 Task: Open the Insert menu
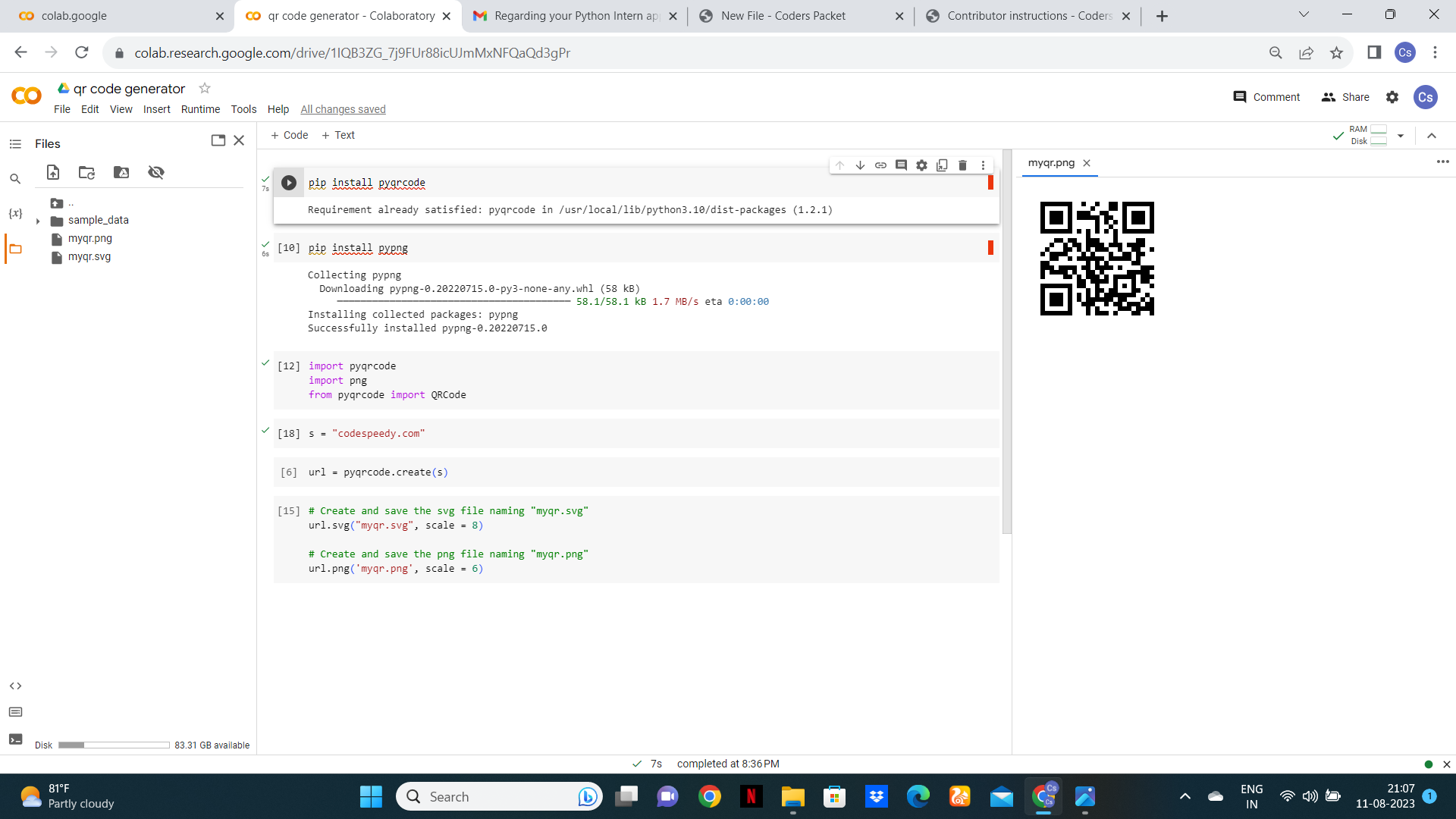coord(156,109)
